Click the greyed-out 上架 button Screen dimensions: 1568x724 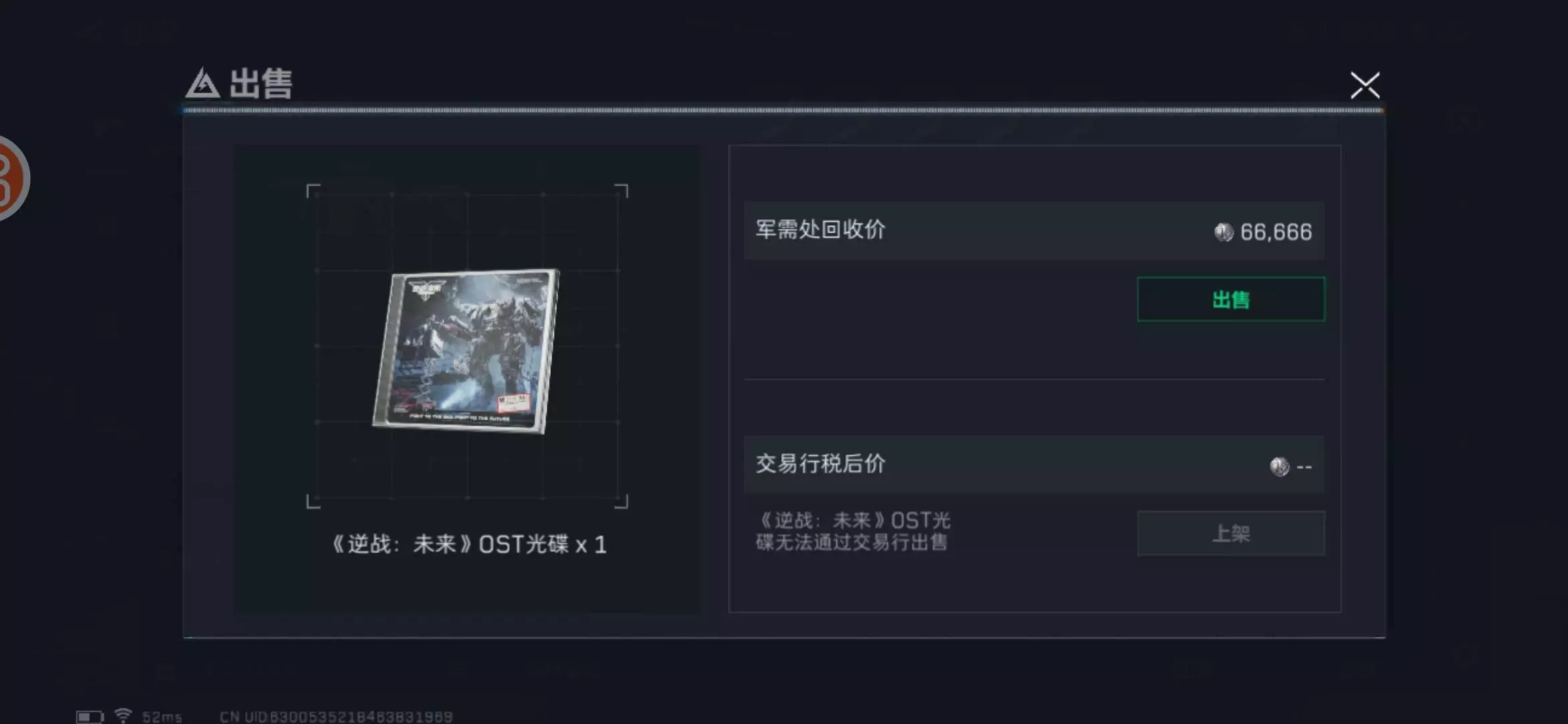click(x=1231, y=534)
